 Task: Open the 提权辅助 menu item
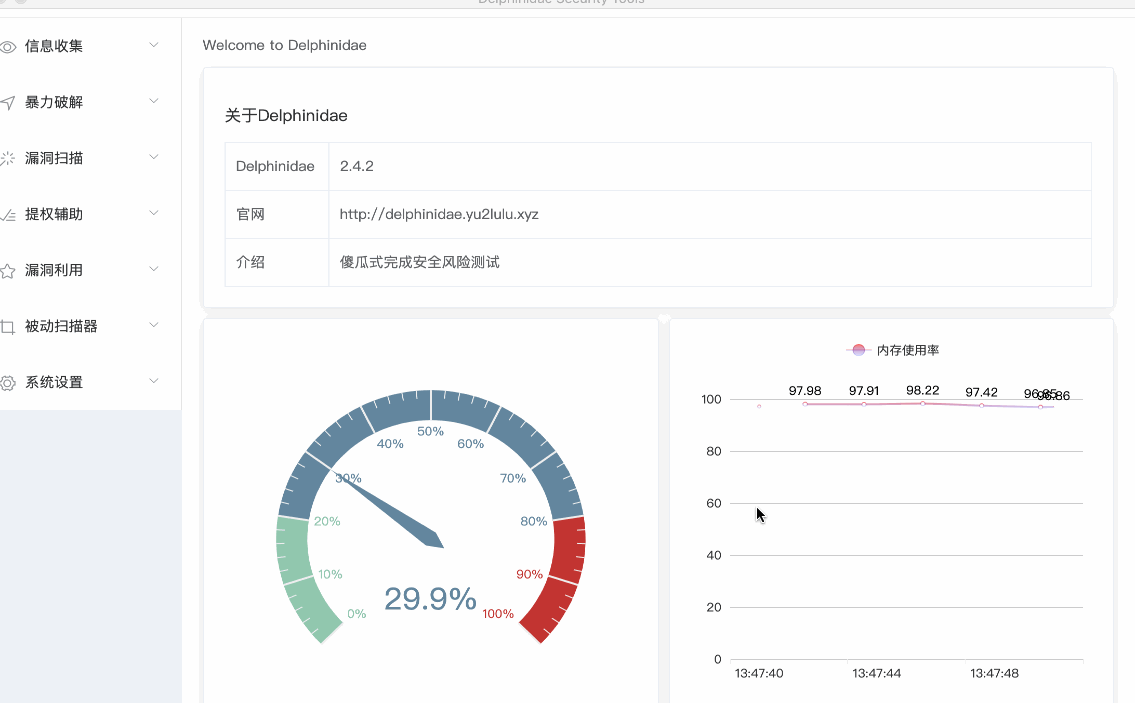(x=54, y=214)
